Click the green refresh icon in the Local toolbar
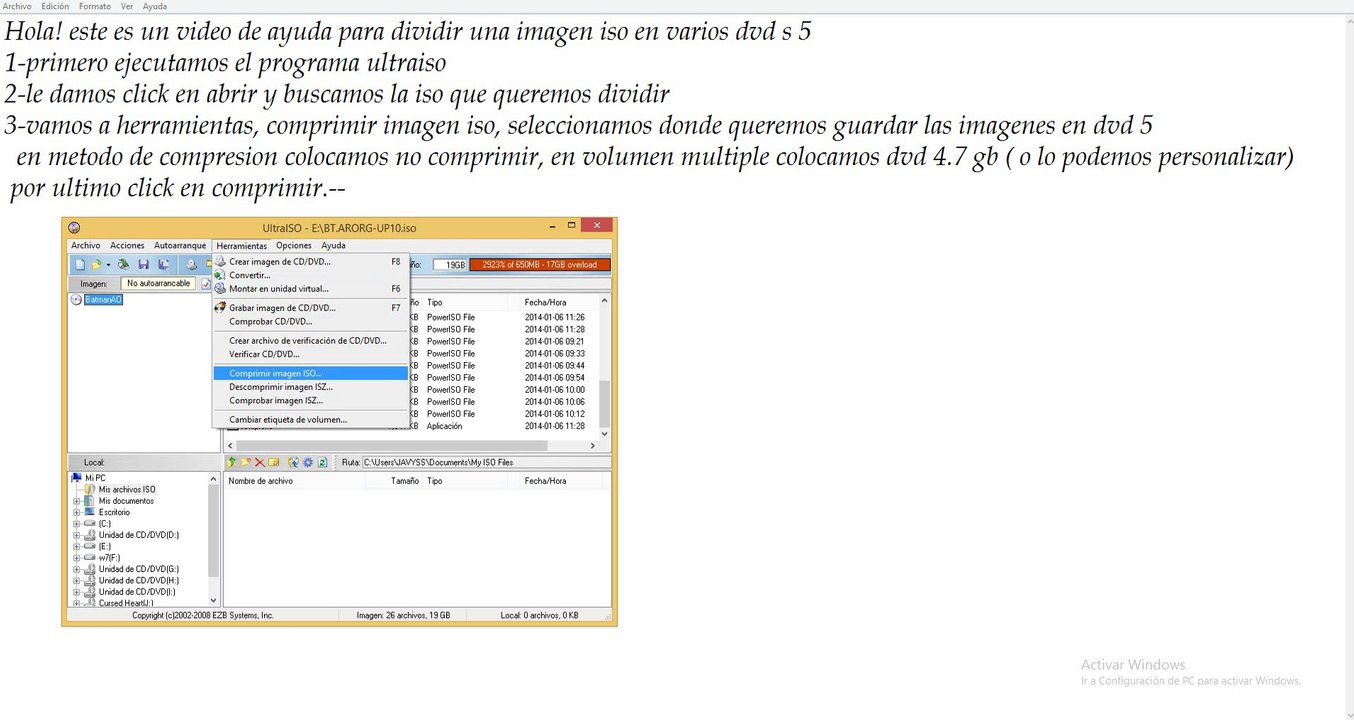 tap(323, 462)
